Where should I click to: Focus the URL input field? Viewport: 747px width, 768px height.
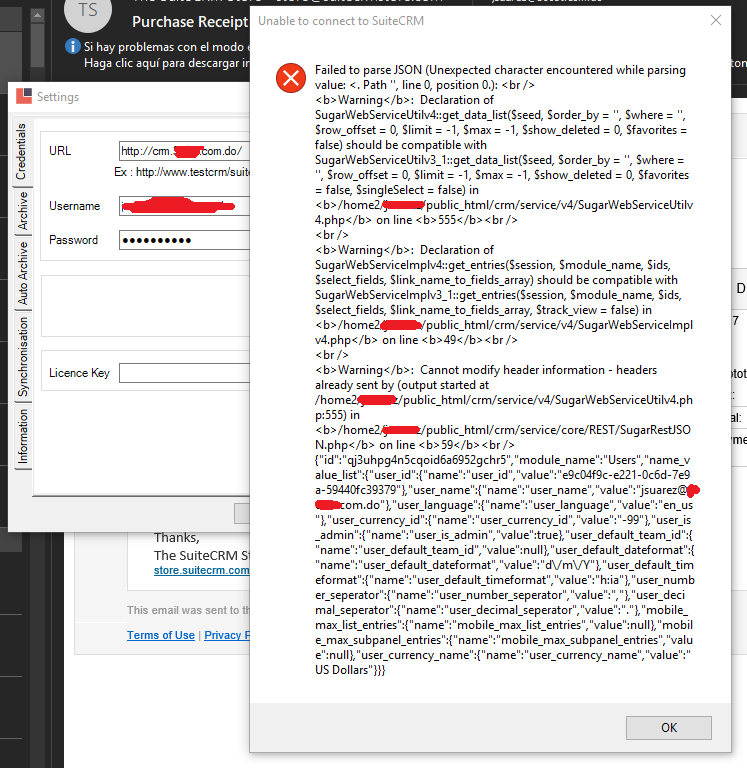pos(184,151)
